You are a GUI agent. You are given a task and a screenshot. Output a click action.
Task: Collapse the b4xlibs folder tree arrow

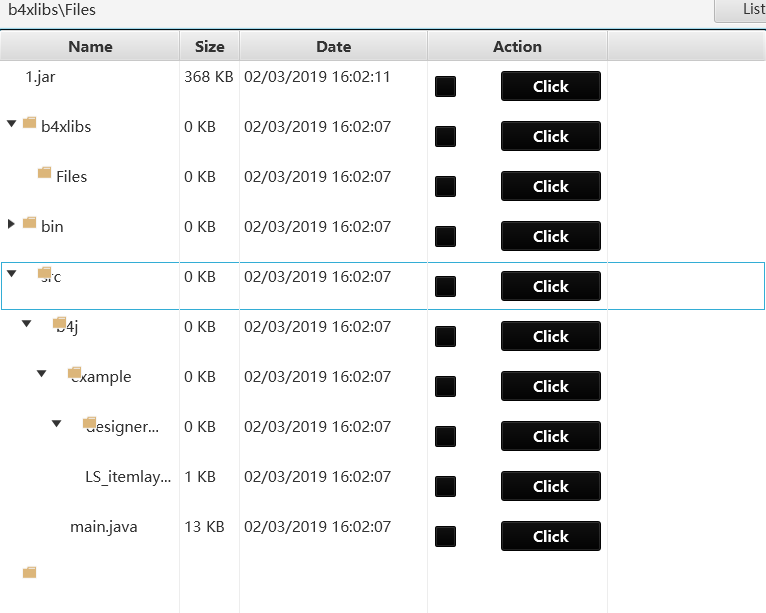11,124
